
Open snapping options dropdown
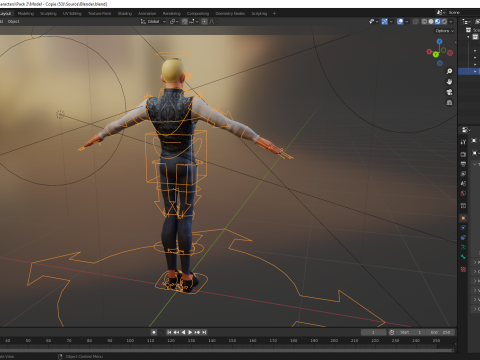coord(194,22)
